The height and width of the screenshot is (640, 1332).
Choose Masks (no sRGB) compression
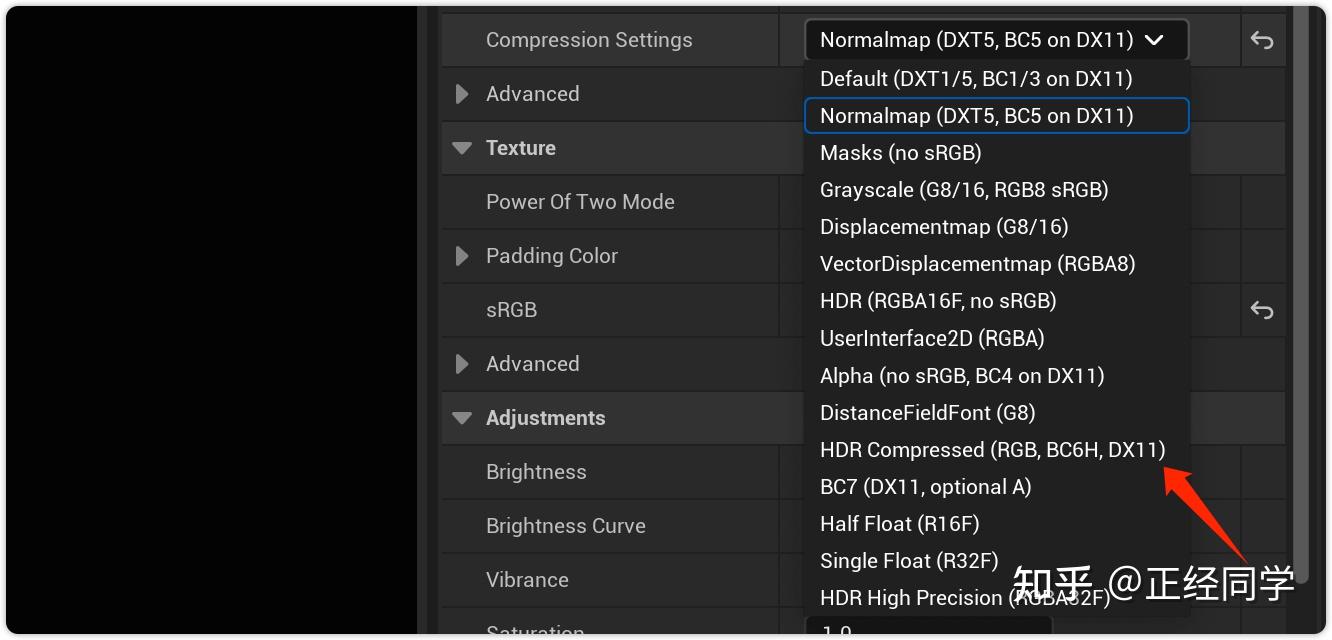coord(900,153)
